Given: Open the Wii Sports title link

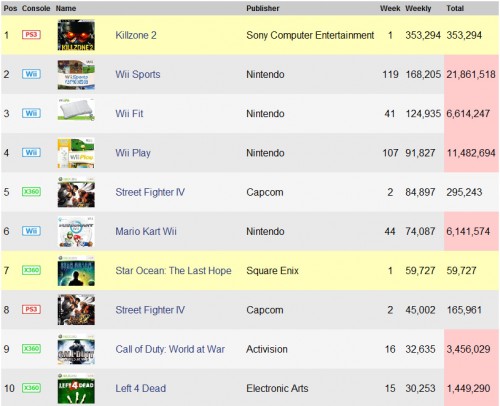Looking at the screenshot, I should [x=138, y=74].
